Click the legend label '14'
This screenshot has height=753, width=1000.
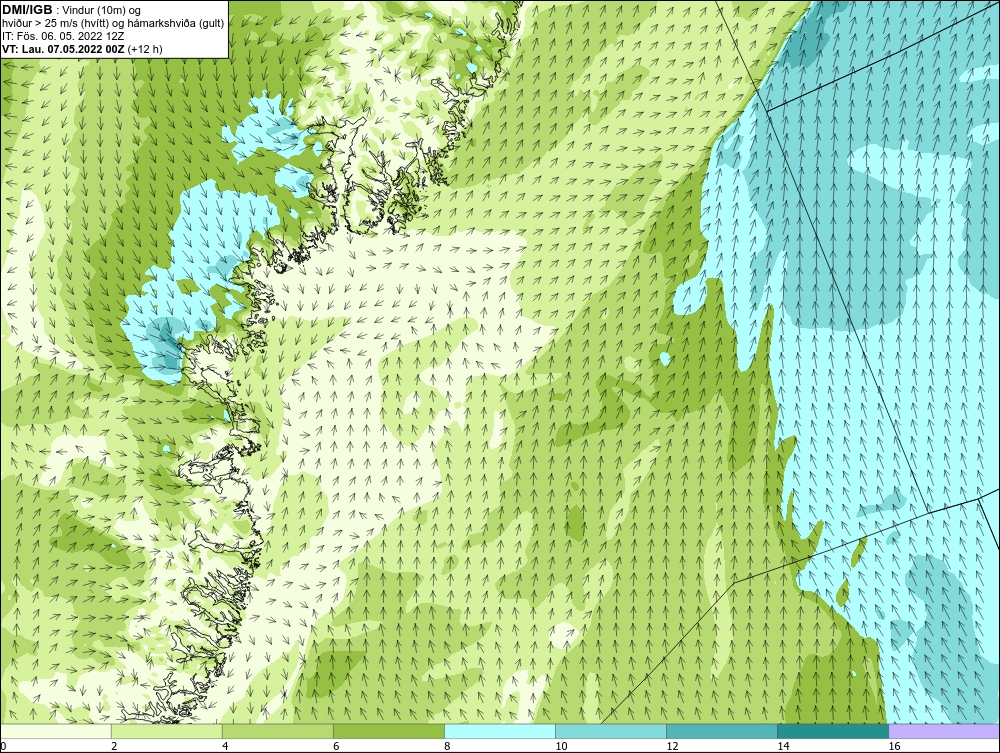783,746
